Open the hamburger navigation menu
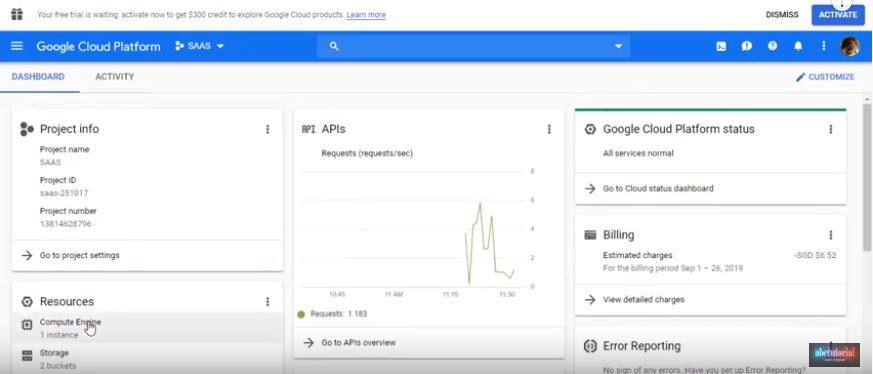Screen dimensions: 873x374 point(17,46)
